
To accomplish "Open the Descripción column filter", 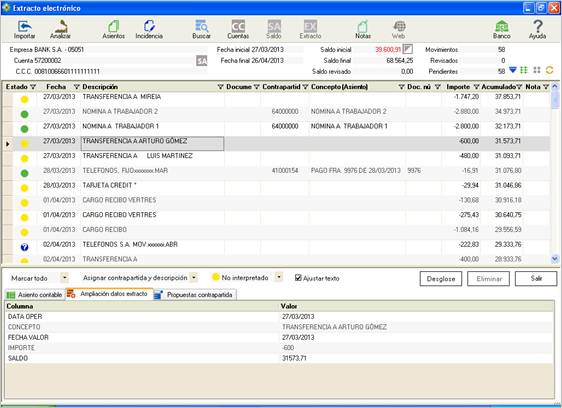I will tap(220, 87).
